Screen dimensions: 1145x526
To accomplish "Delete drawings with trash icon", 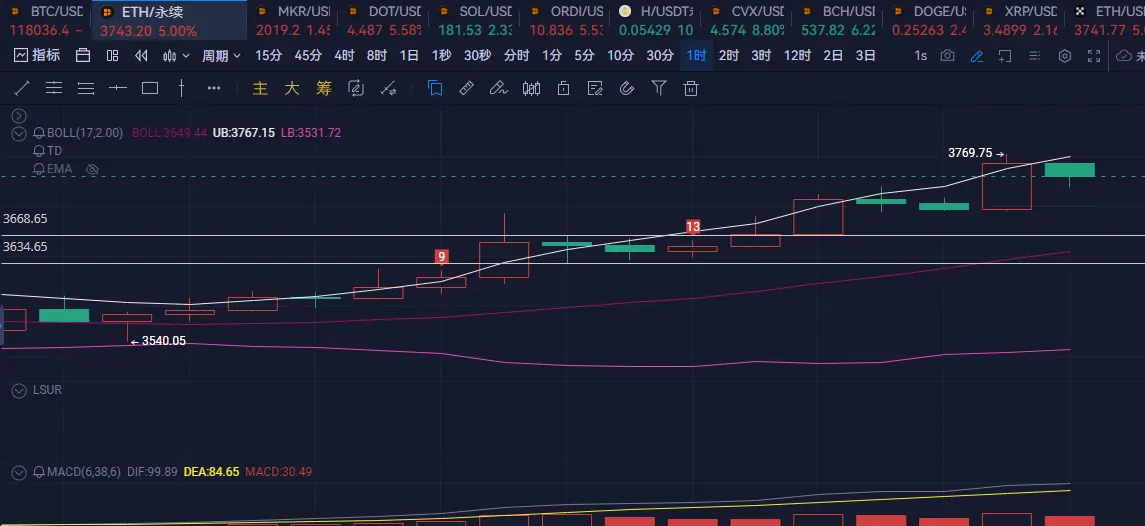I will (691, 88).
